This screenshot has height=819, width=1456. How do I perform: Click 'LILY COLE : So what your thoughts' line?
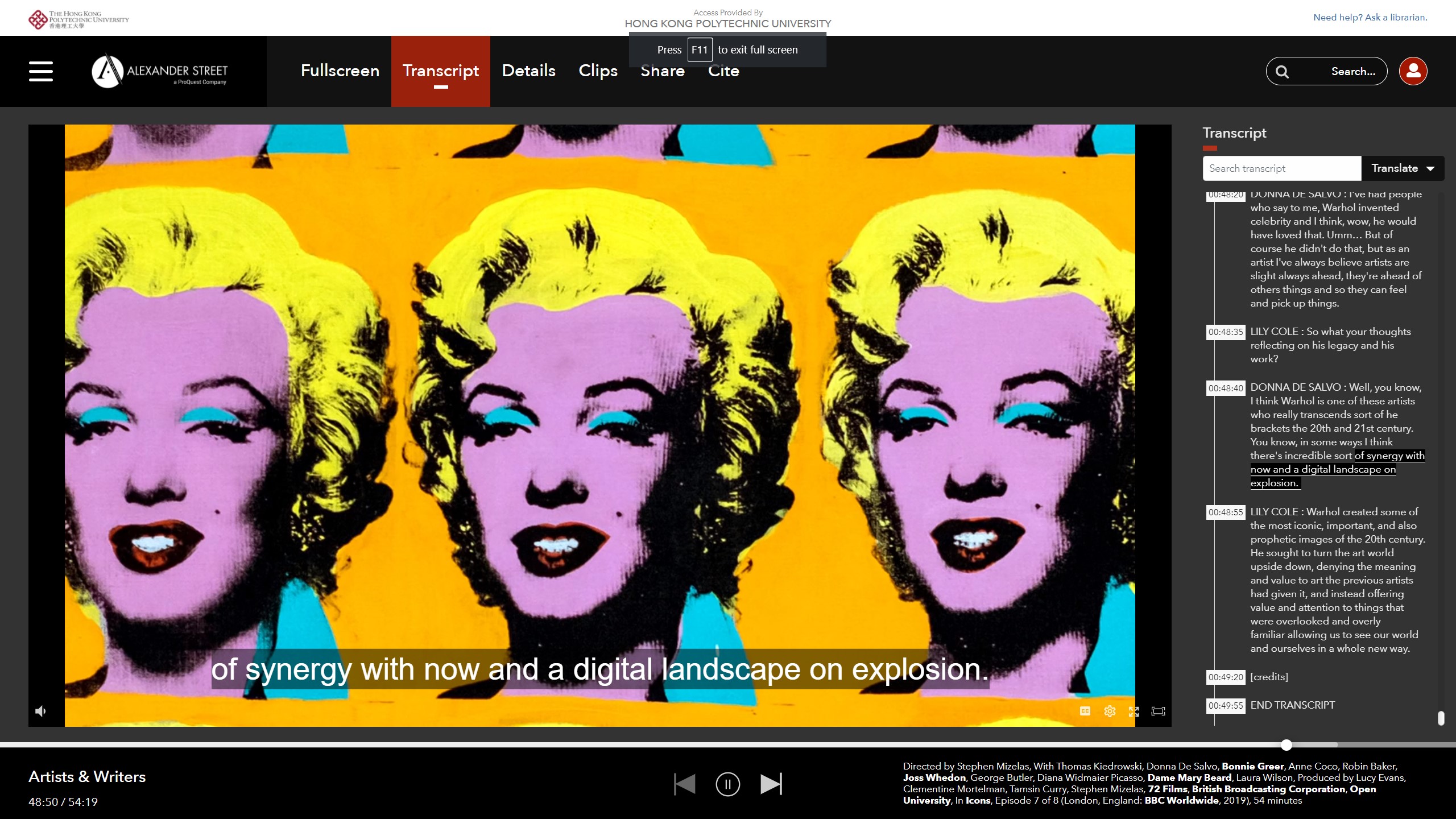[1330, 332]
